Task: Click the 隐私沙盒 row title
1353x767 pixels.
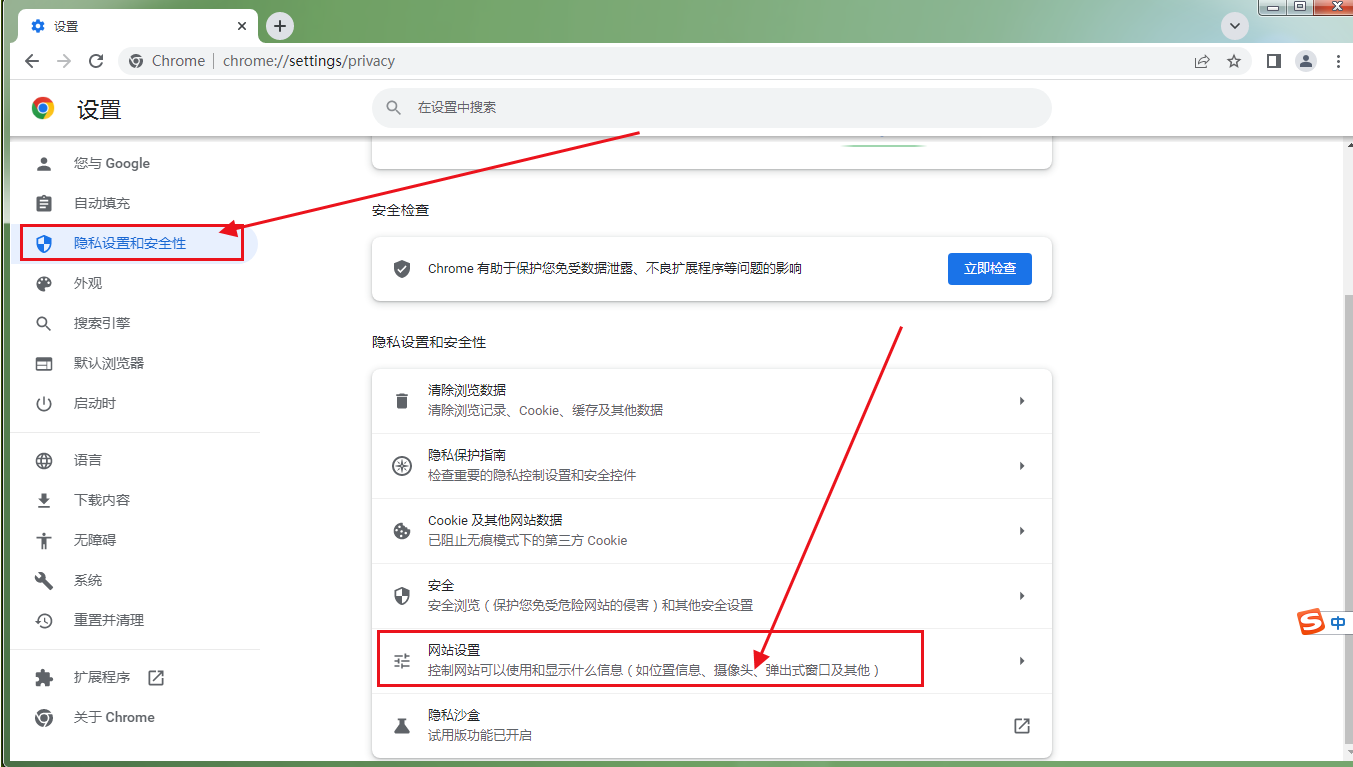Action: (x=455, y=715)
